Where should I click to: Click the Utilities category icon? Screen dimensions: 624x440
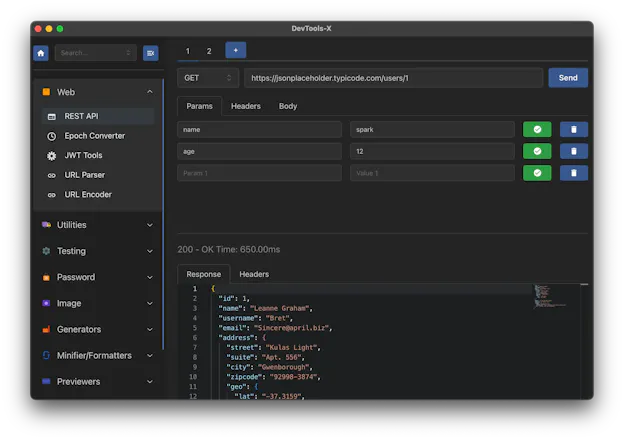(x=46, y=225)
